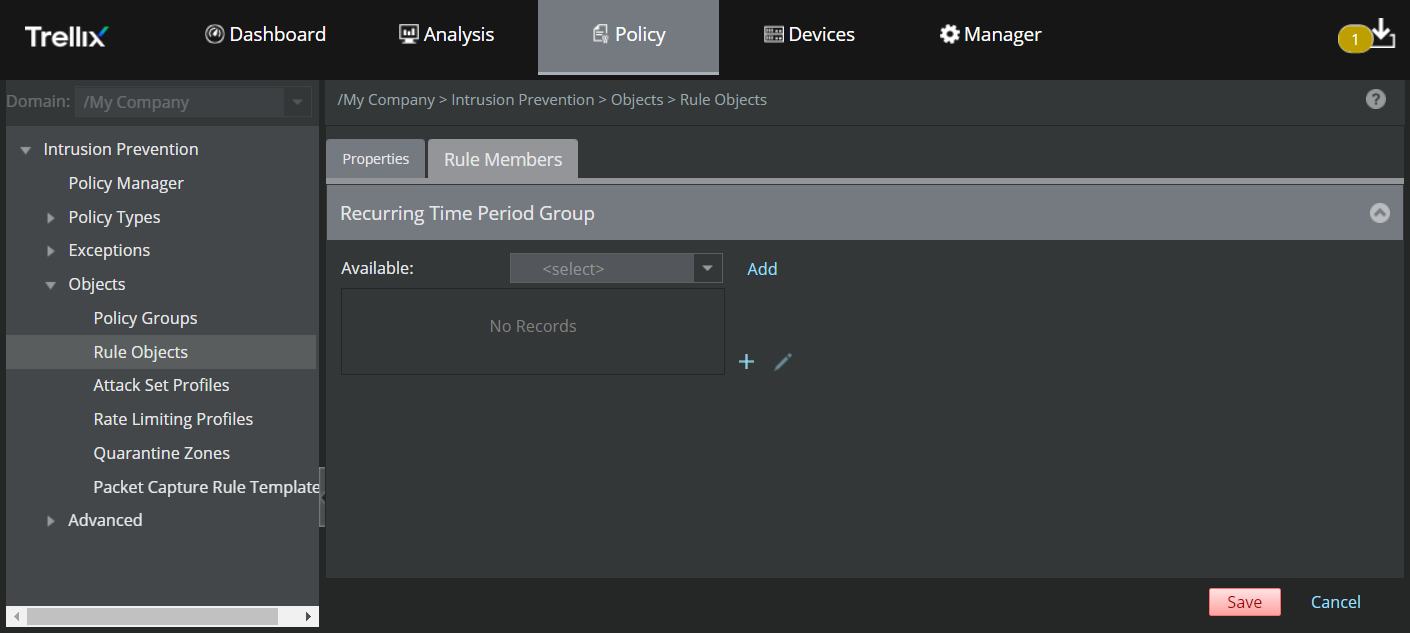The width and height of the screenshot is (1410, 633).
Task: Open the help question mark icon
Action: 1376,99
